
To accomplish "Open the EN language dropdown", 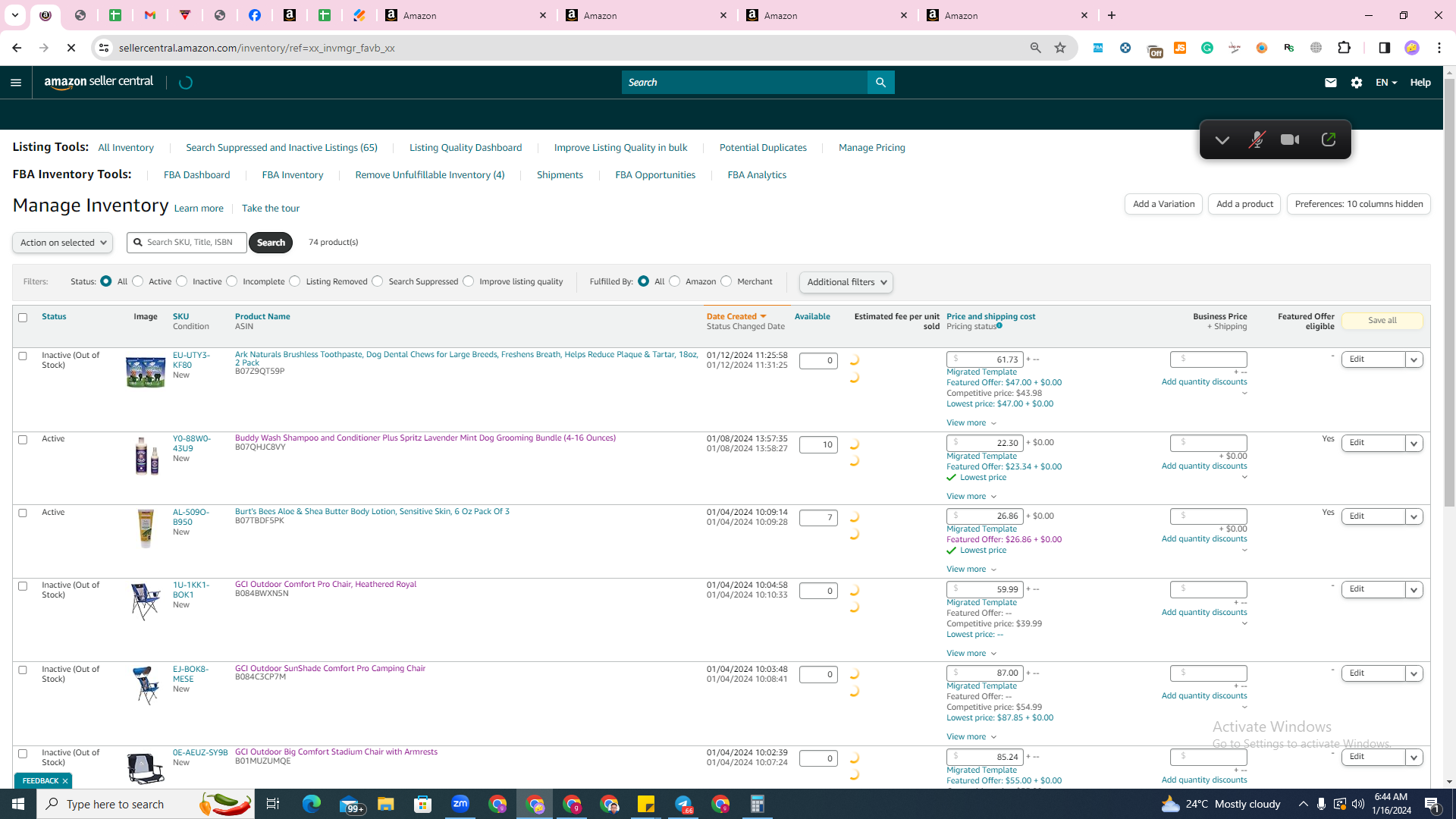I will point(1386,83).
